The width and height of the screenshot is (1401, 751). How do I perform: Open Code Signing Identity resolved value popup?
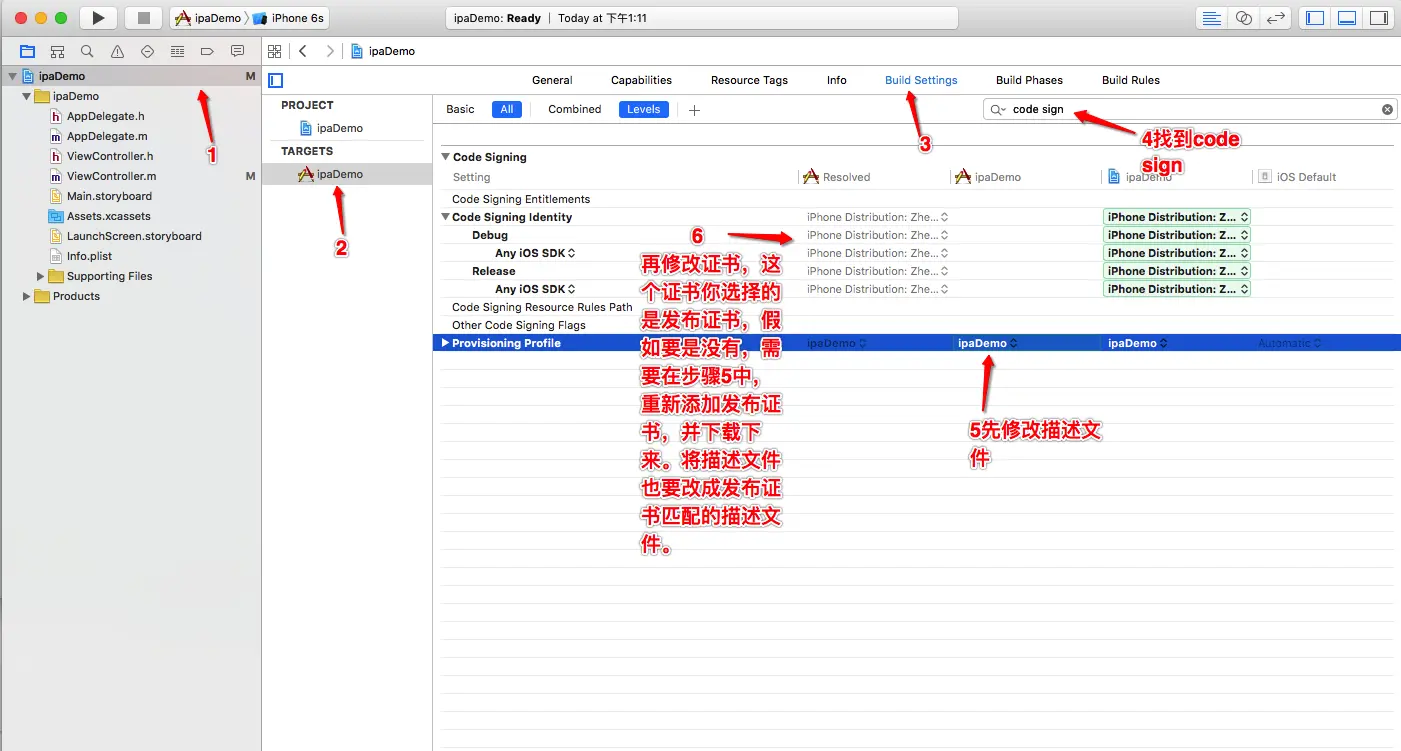(877, 217)
